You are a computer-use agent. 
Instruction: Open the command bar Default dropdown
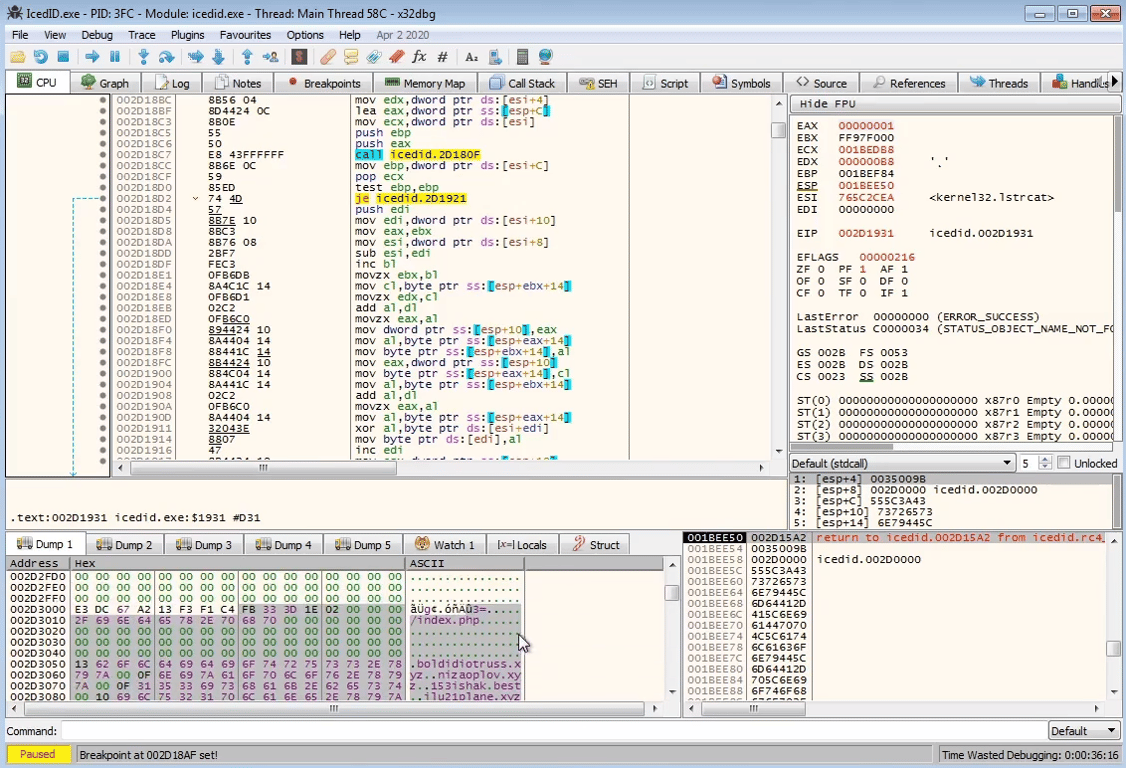click(1083, 731)
